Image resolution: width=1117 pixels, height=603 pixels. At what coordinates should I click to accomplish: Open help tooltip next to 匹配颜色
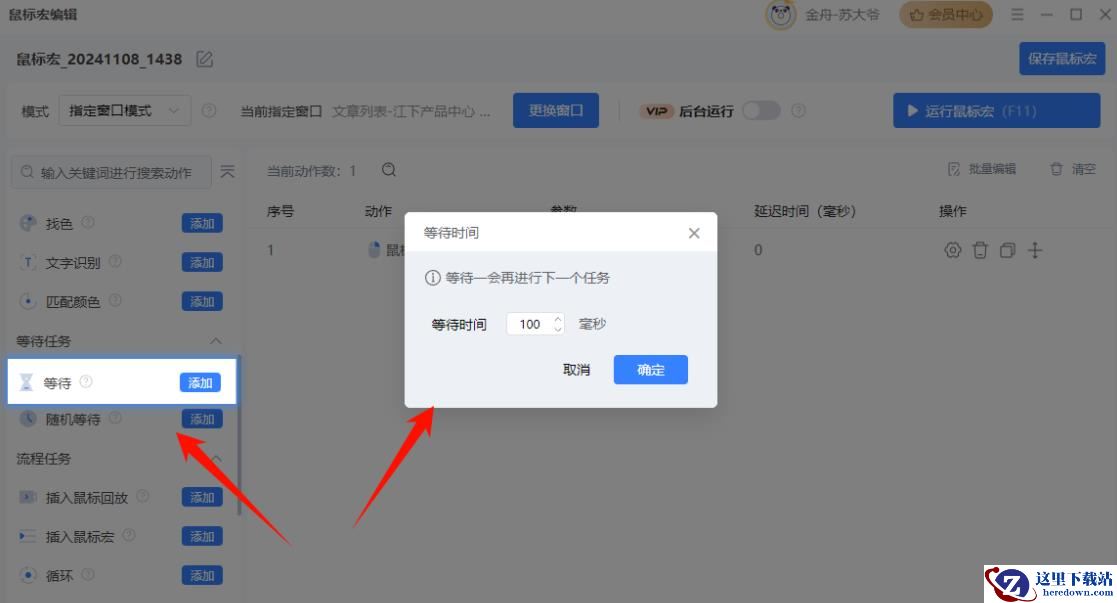pos(115,301)
